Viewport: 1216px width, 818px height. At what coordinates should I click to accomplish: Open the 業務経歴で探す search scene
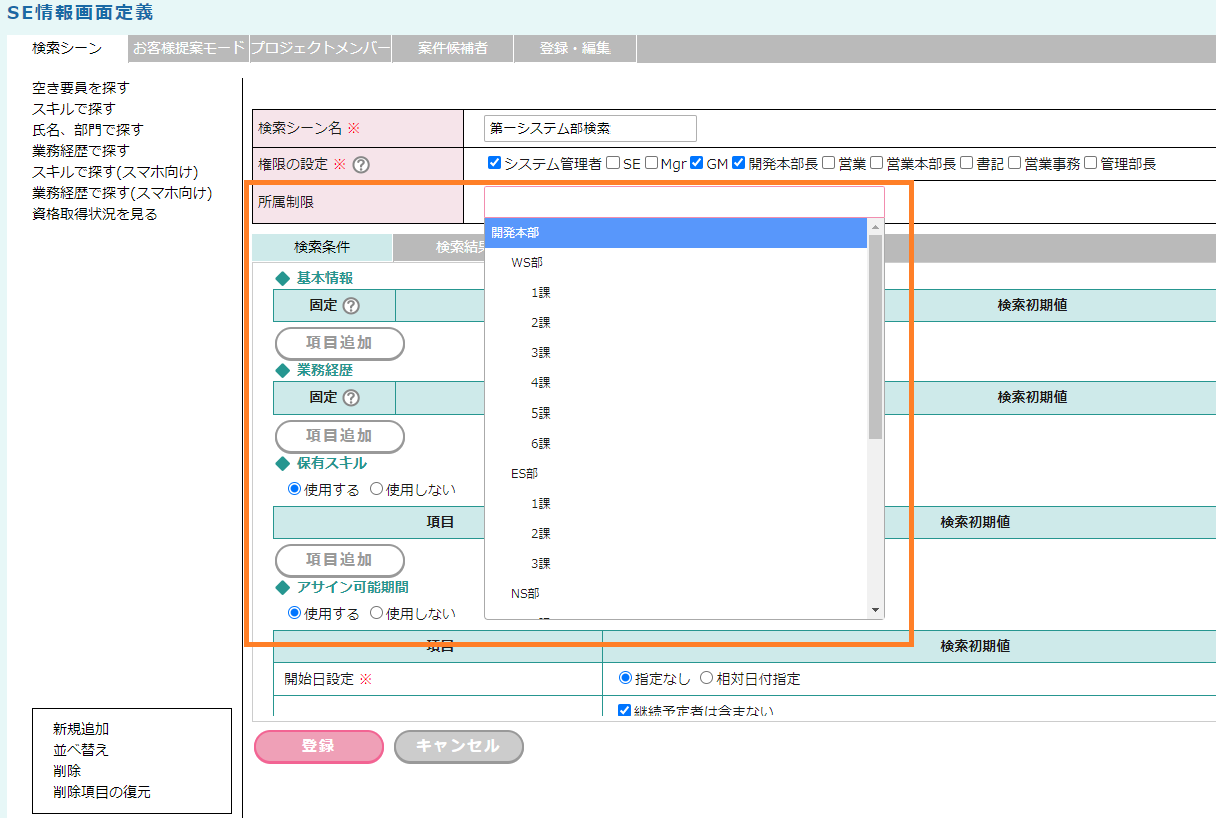click(x=81, y=151)
